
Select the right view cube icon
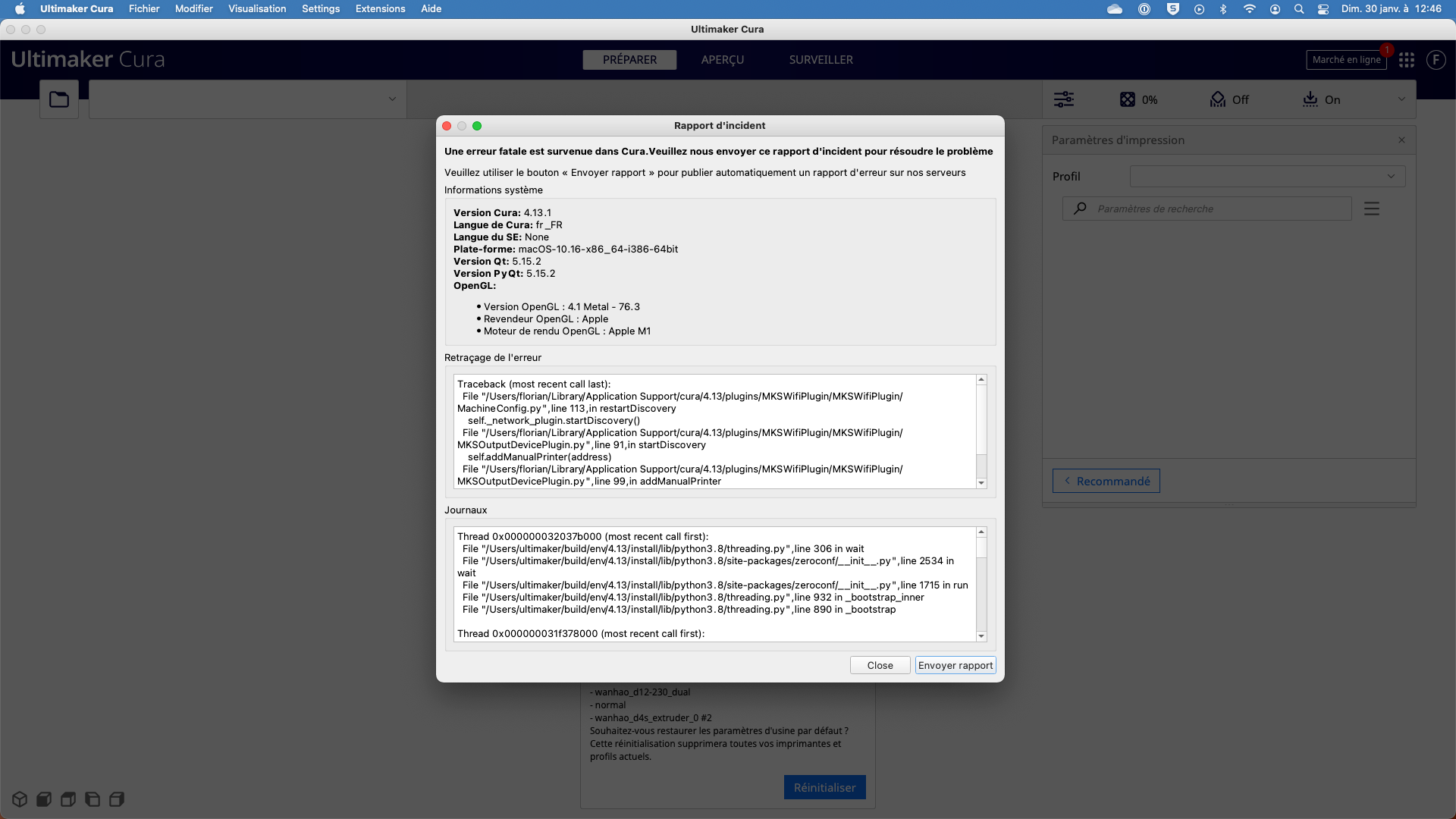[117, 799]
